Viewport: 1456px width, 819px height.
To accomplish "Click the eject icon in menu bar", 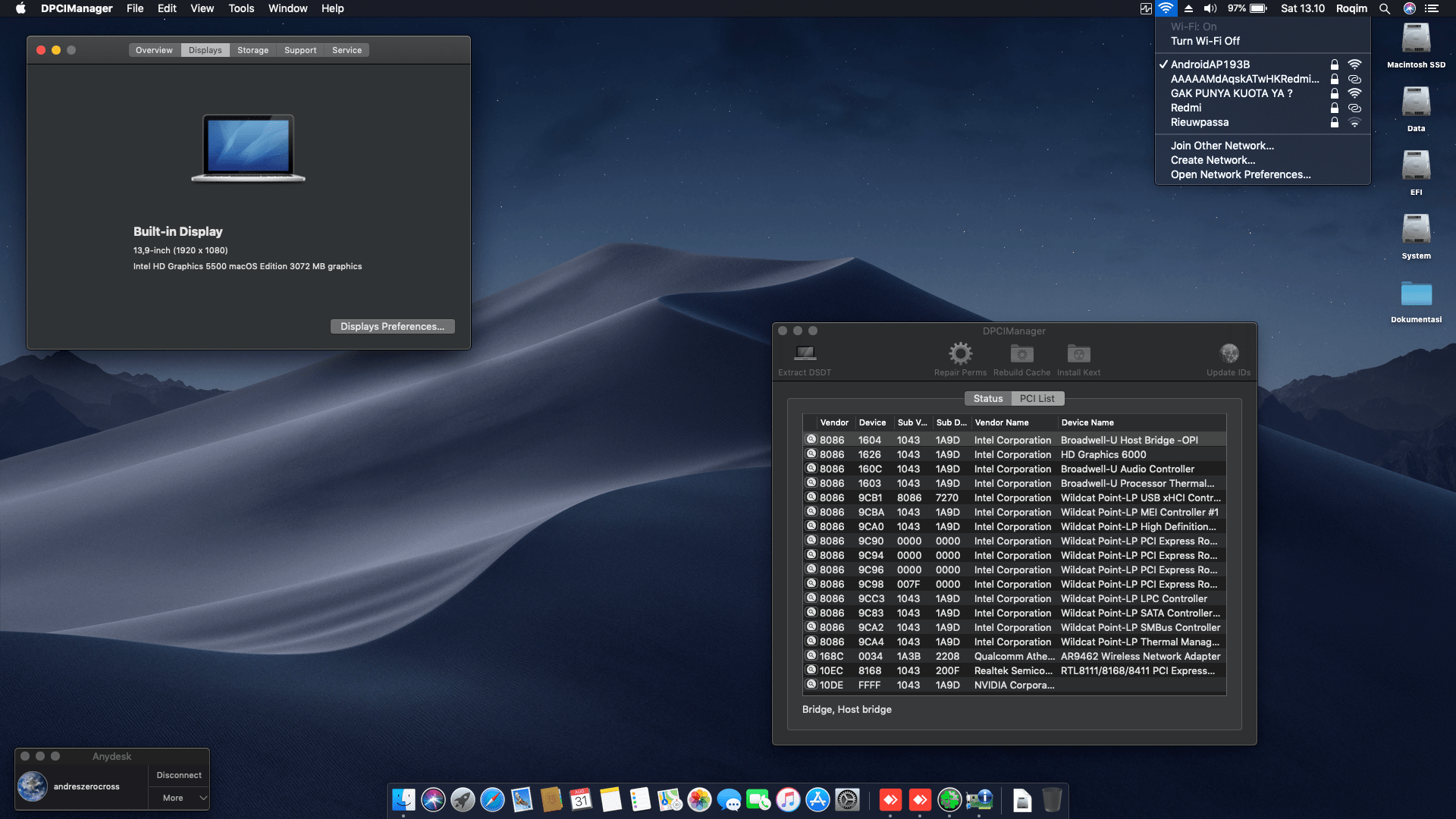I will [x=1188, y=8].
